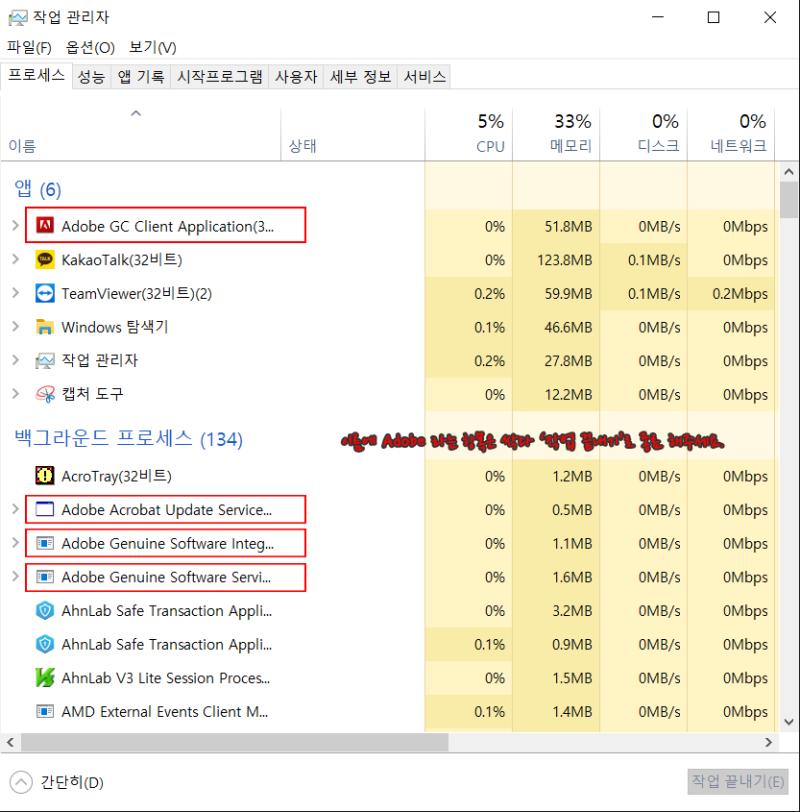Click the Adobe GC Client Application icon
The height and width of the screenshot is (812, 800).
tap(45, 225)
